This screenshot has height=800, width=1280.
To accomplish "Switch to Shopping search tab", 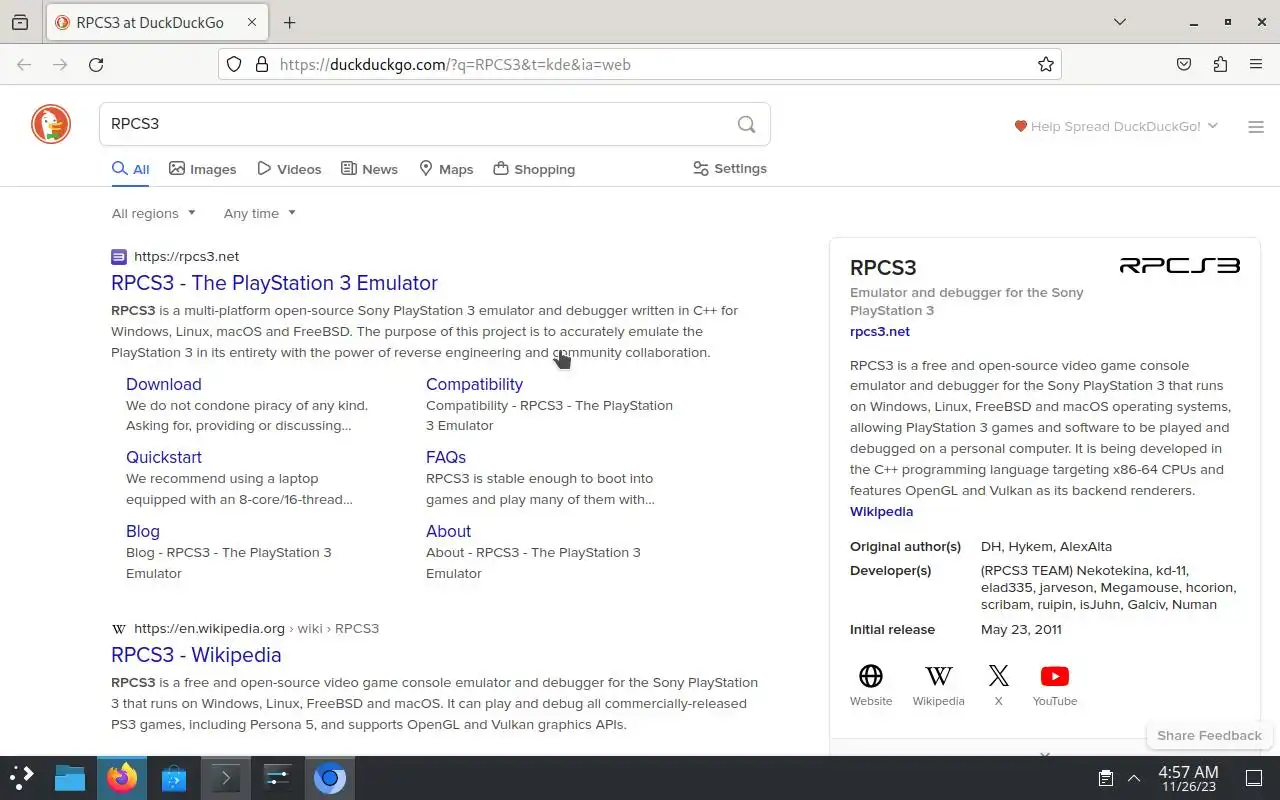I will (534, 169).
